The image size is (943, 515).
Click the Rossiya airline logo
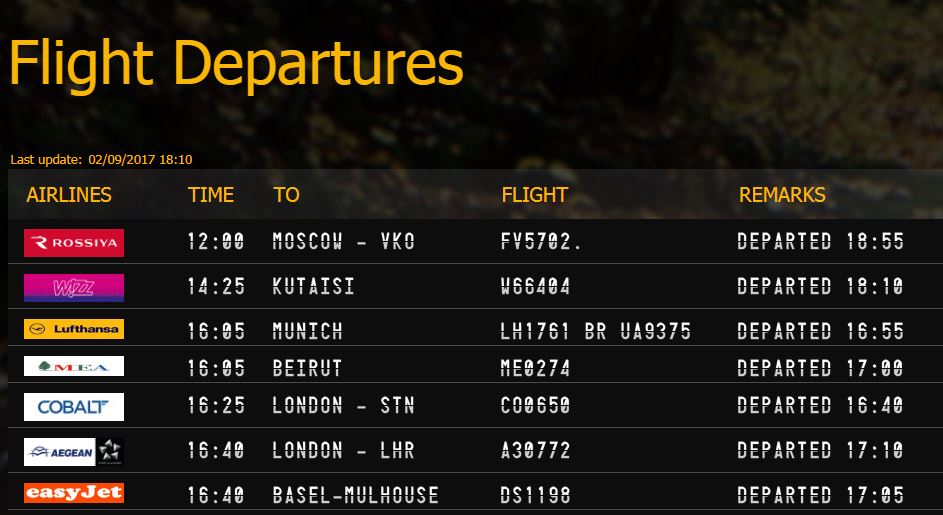74,242
